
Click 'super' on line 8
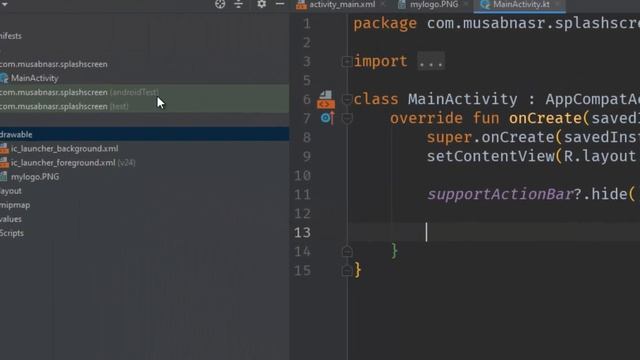449,138
